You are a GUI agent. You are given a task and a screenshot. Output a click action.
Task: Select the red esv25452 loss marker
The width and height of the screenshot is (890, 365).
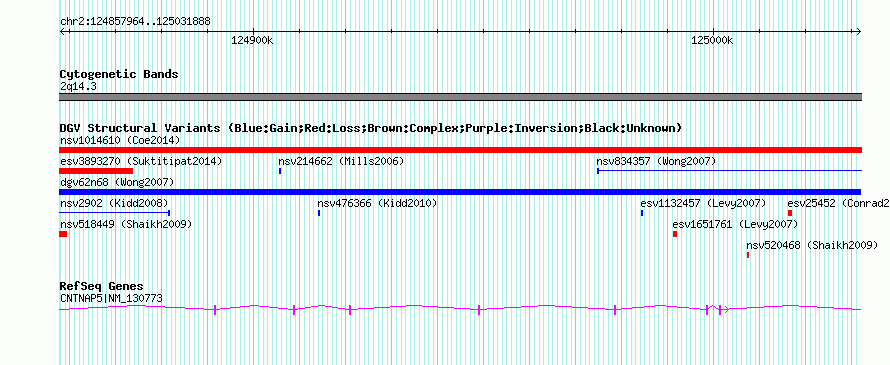click(790, 213)
